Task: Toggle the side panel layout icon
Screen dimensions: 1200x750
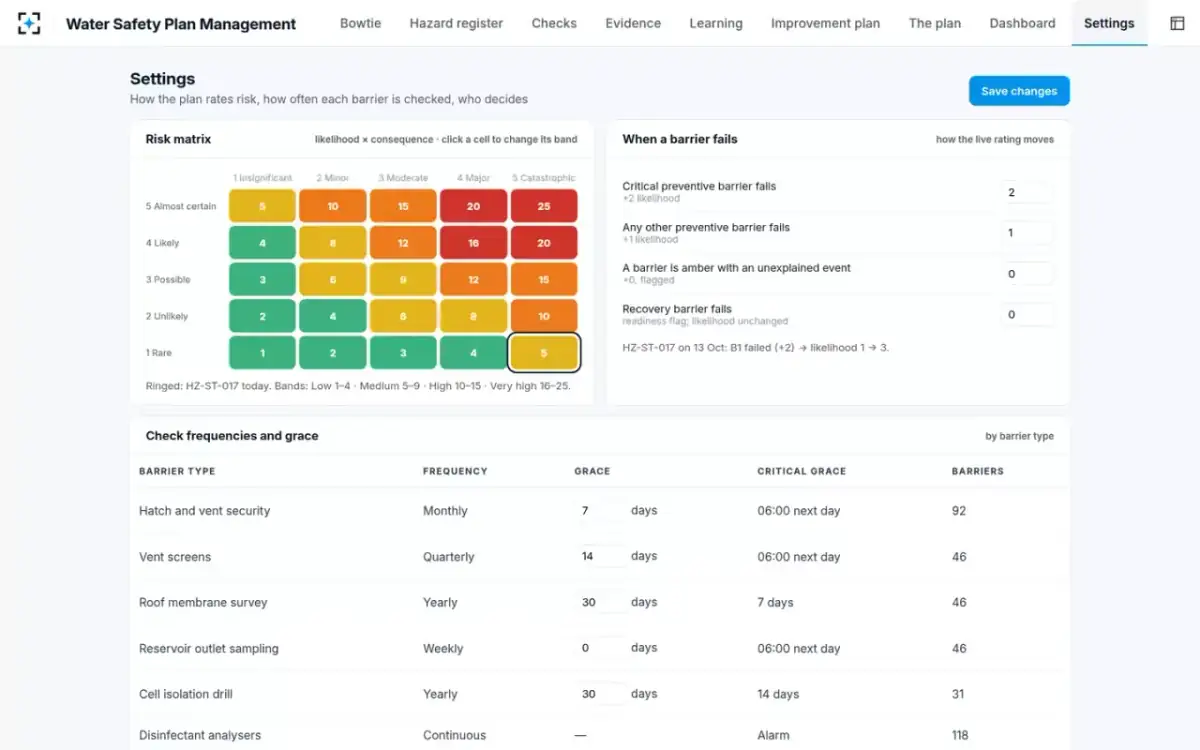Action: pyautogui.click(x=1177, y=23)
